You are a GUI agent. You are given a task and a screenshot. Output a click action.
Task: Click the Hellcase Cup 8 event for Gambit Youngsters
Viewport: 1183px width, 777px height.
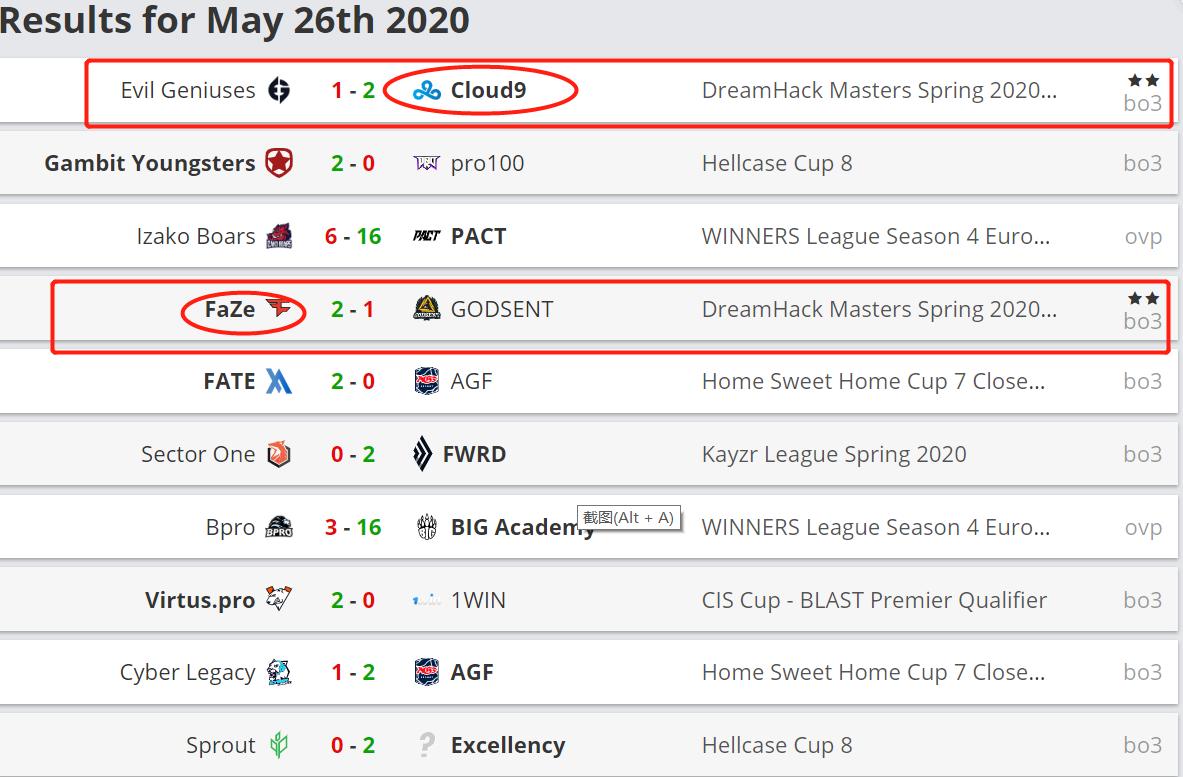[777, 163]
